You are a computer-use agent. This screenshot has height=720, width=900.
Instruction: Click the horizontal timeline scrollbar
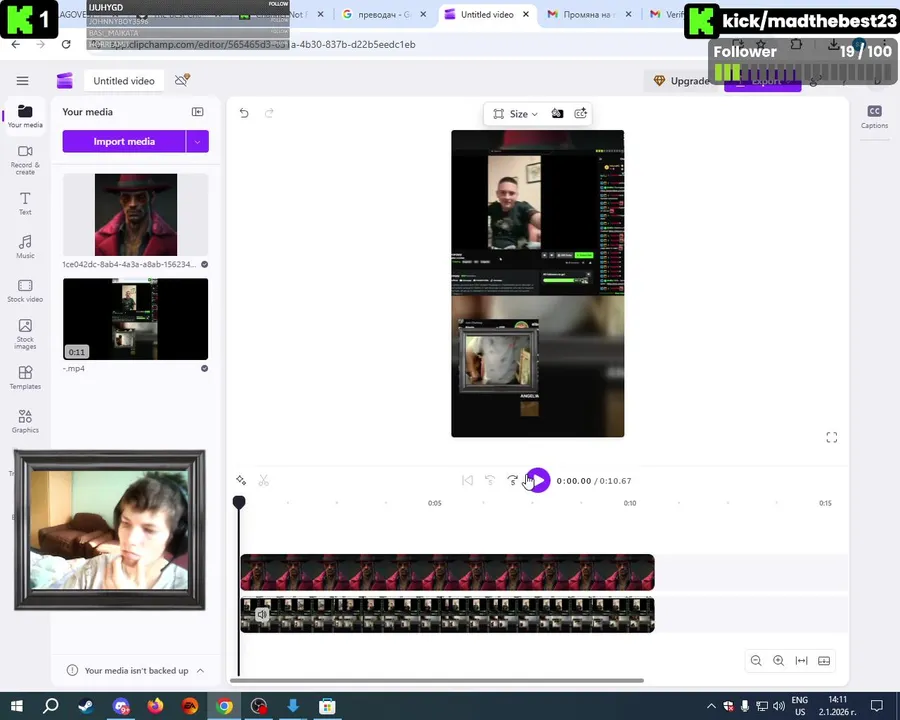click(x=437, y=680)
